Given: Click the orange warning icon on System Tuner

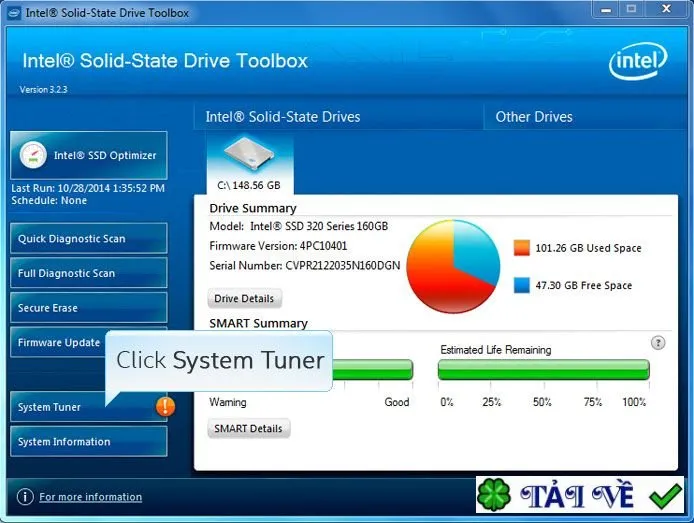Looking at the screenshot, I should coord(166,406).
